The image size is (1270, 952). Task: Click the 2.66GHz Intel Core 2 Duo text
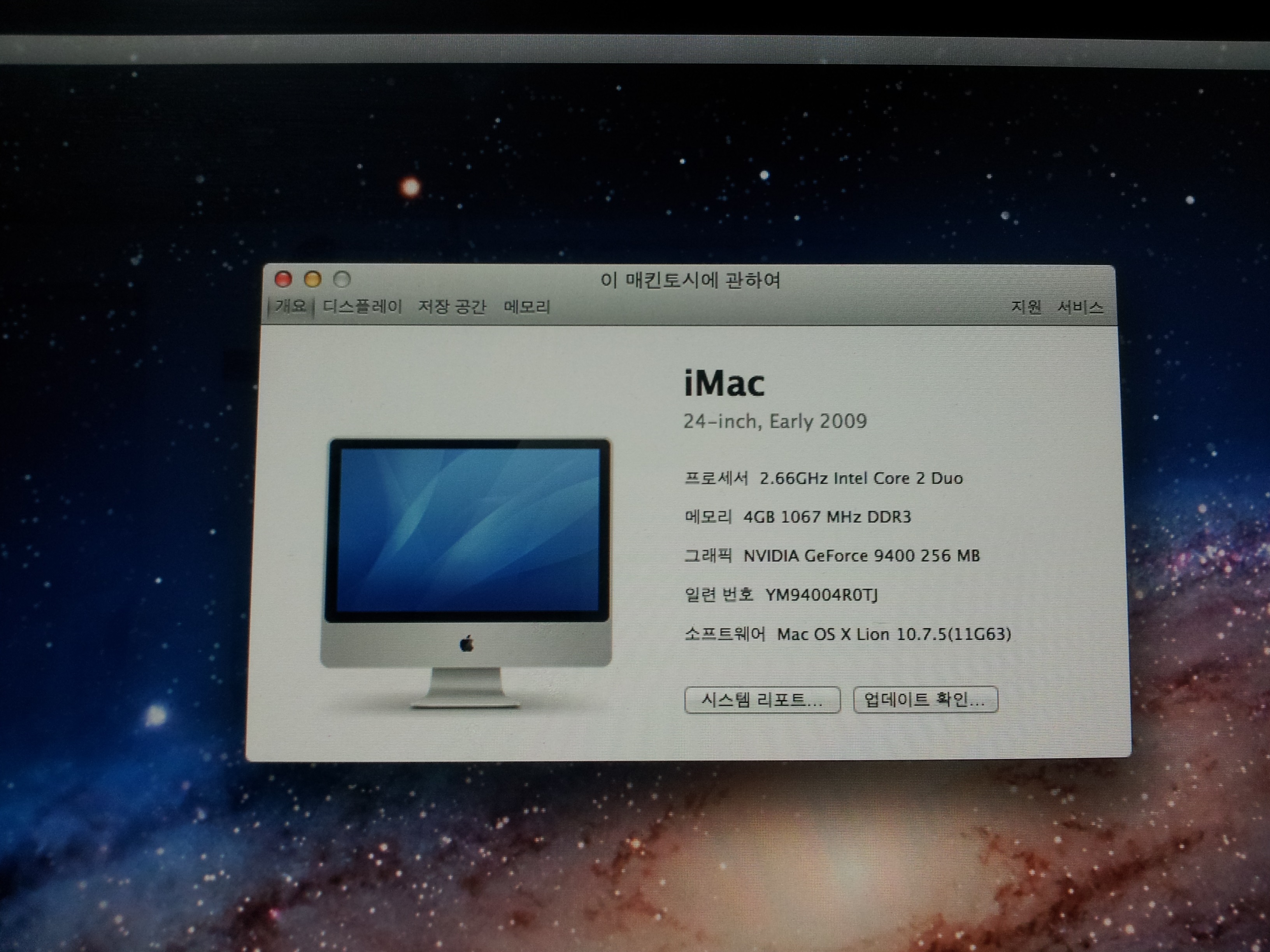point(861,479)
